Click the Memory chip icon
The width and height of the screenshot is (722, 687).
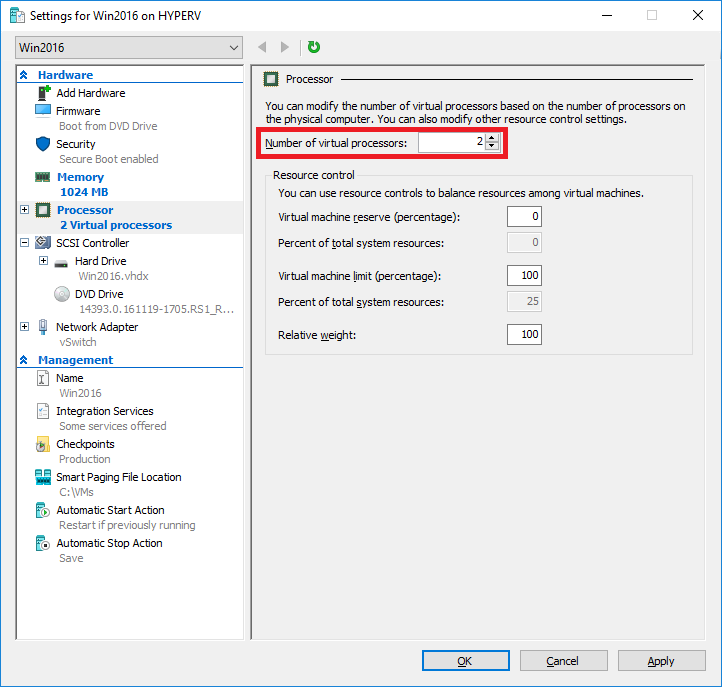tap(42, 177)
